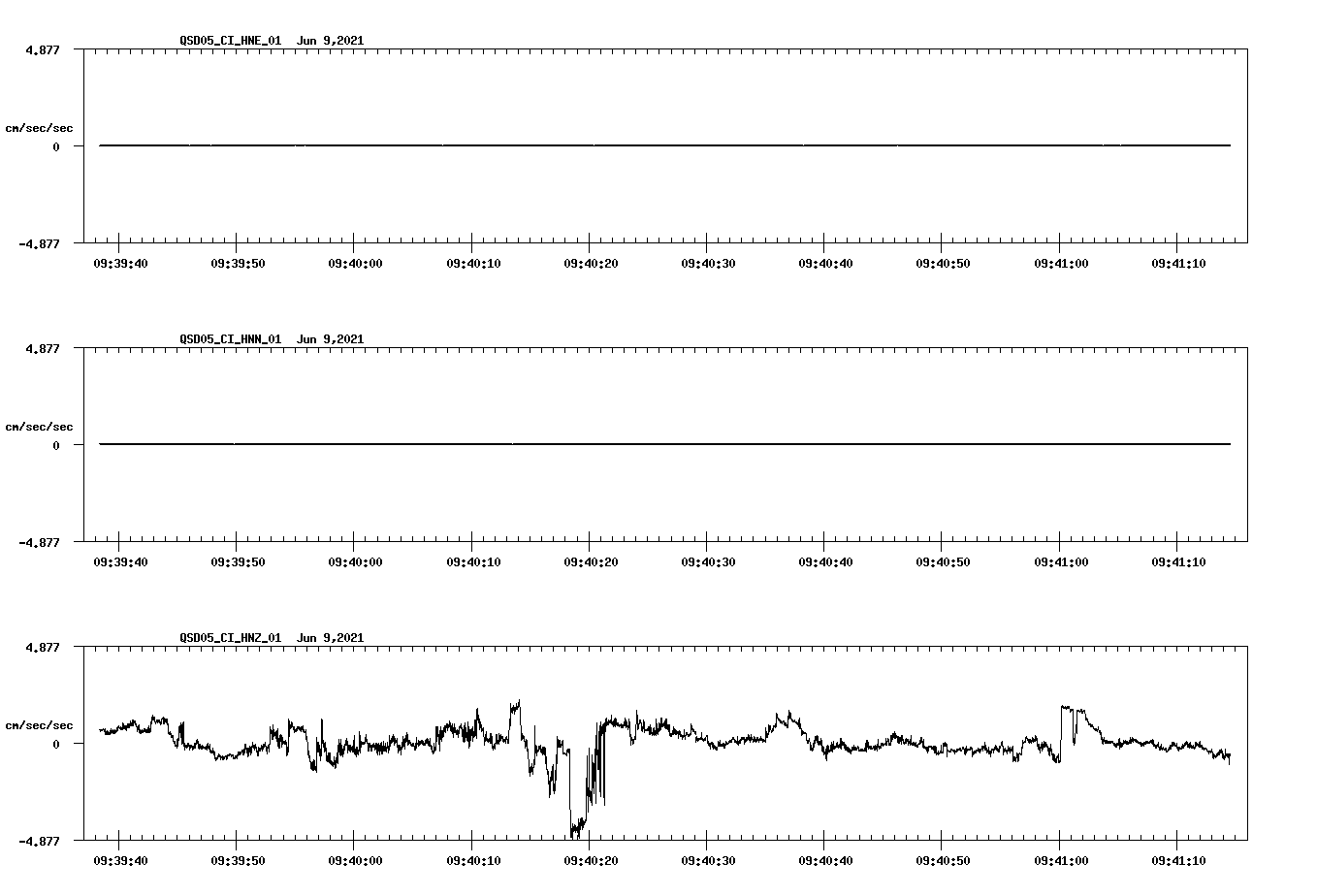Screen dimensions: 1317x896
Task: Click the QSD05_CI_HNE_01 plot title
Action: [272, 41]
